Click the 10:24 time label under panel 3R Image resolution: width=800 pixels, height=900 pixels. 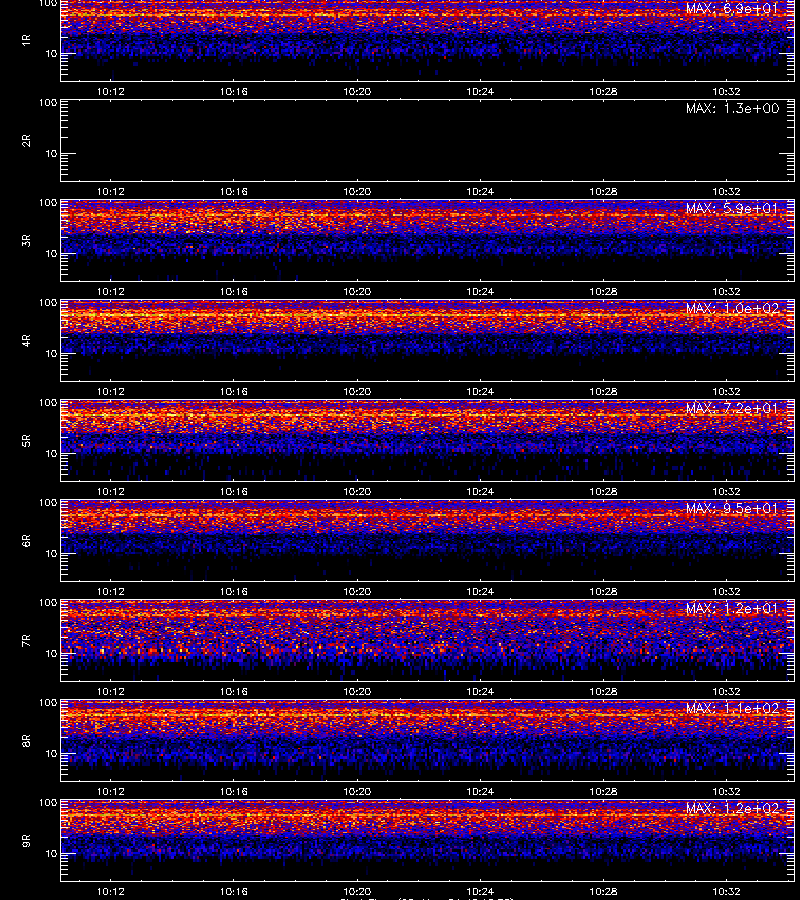[480, 291]
